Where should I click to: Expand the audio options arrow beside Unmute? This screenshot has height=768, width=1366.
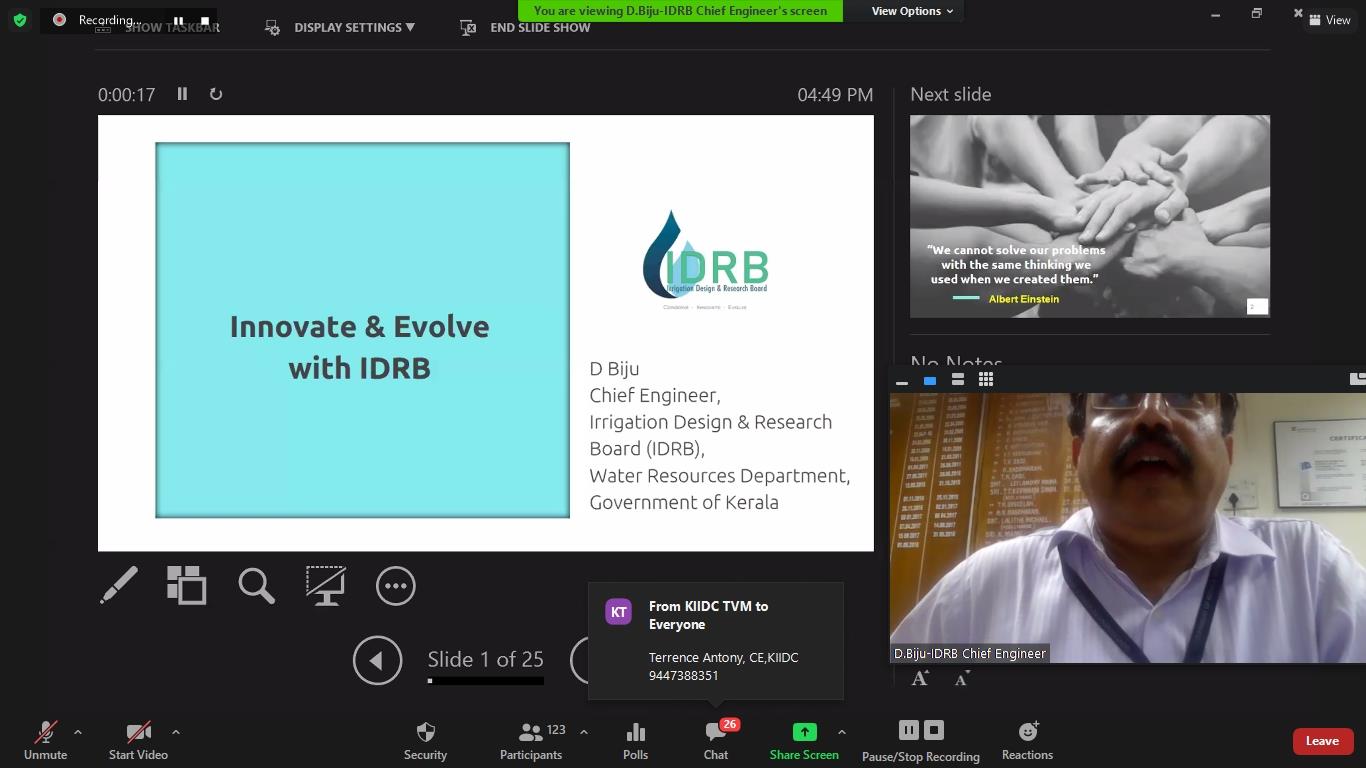78,732
